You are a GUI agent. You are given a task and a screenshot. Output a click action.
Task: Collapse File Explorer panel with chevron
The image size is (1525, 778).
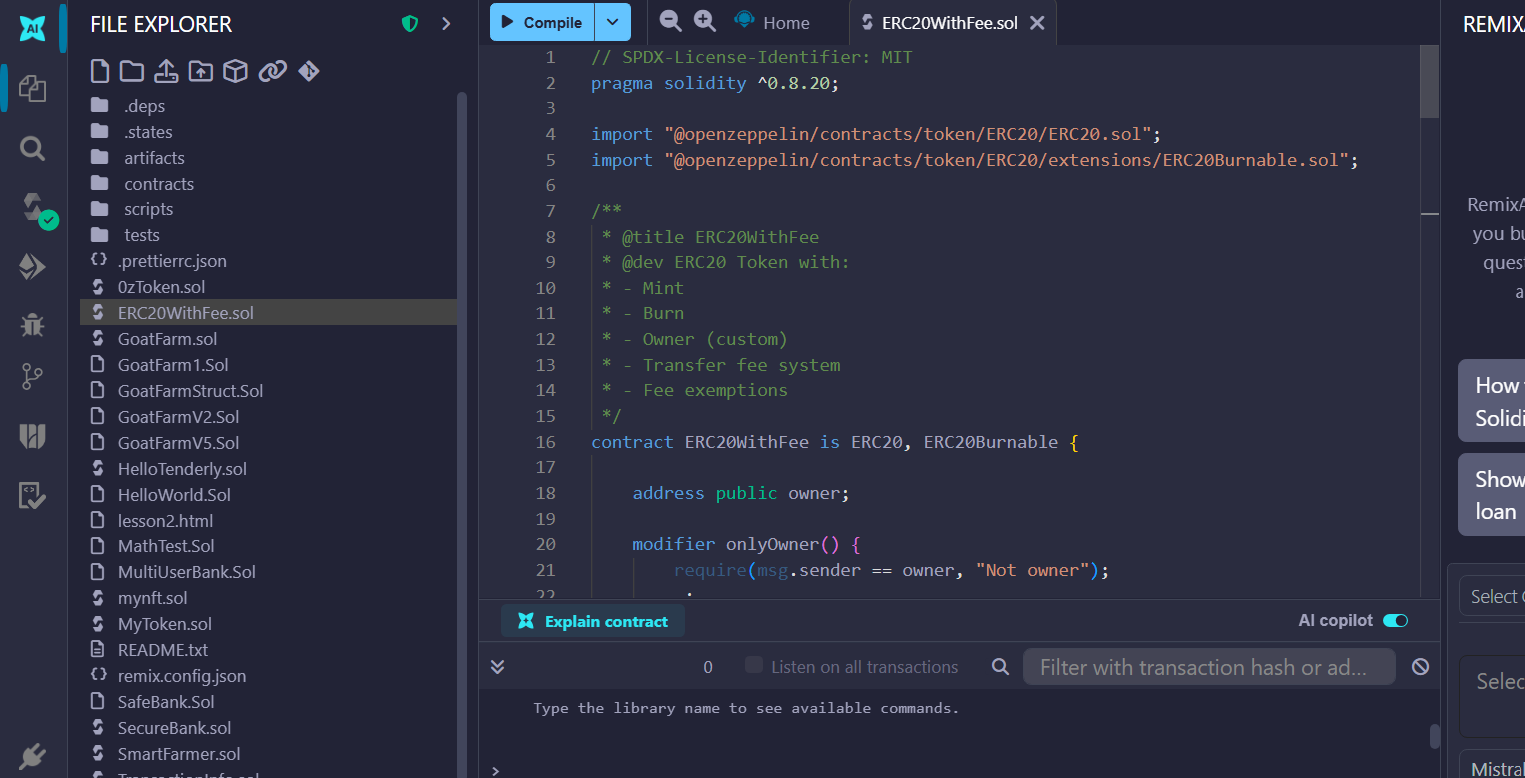pyautogui.click(x=446, y=24)
